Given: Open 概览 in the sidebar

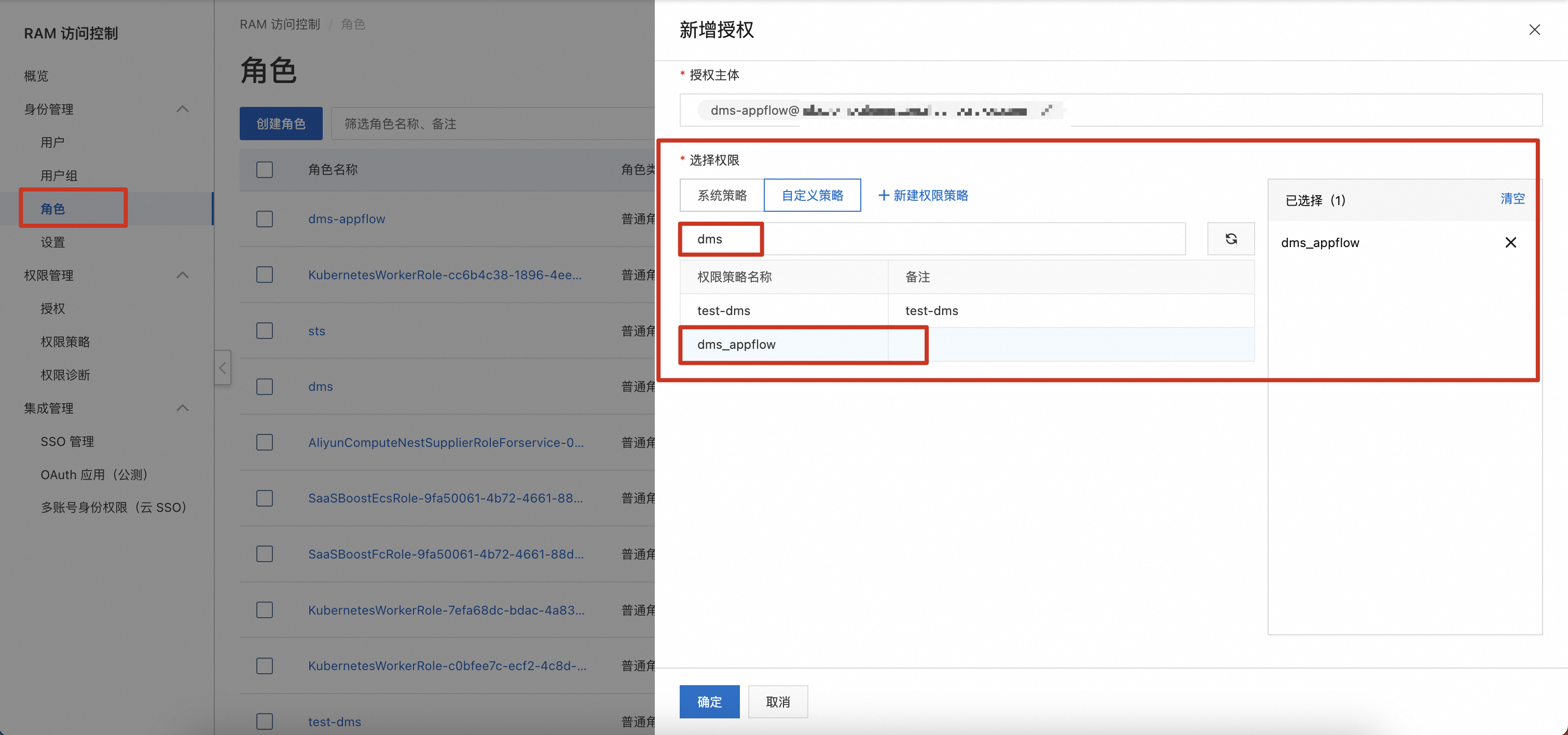Looking at the screenshot, I should 36,76.
